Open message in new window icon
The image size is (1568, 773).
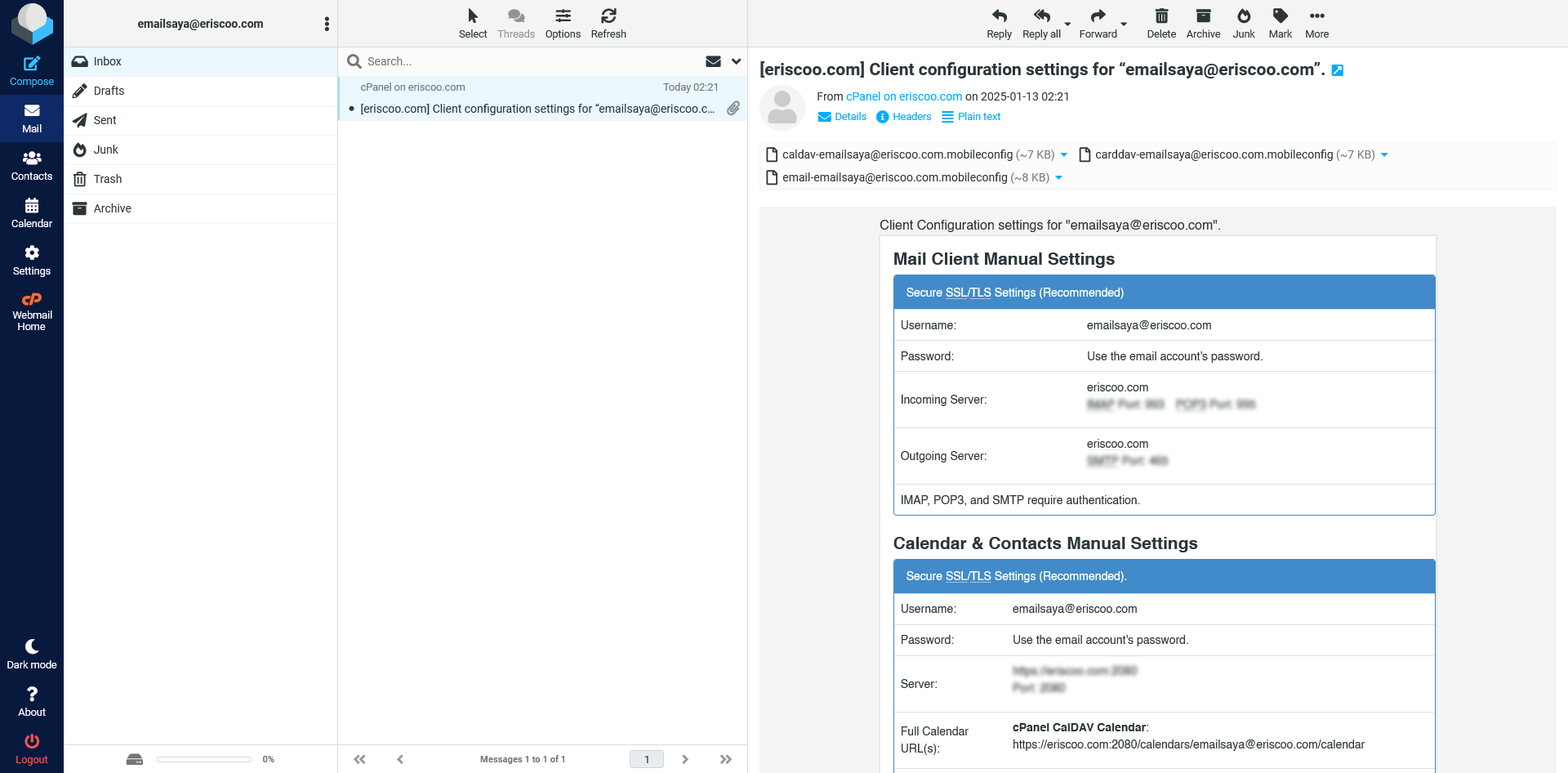coord(1338,70)
